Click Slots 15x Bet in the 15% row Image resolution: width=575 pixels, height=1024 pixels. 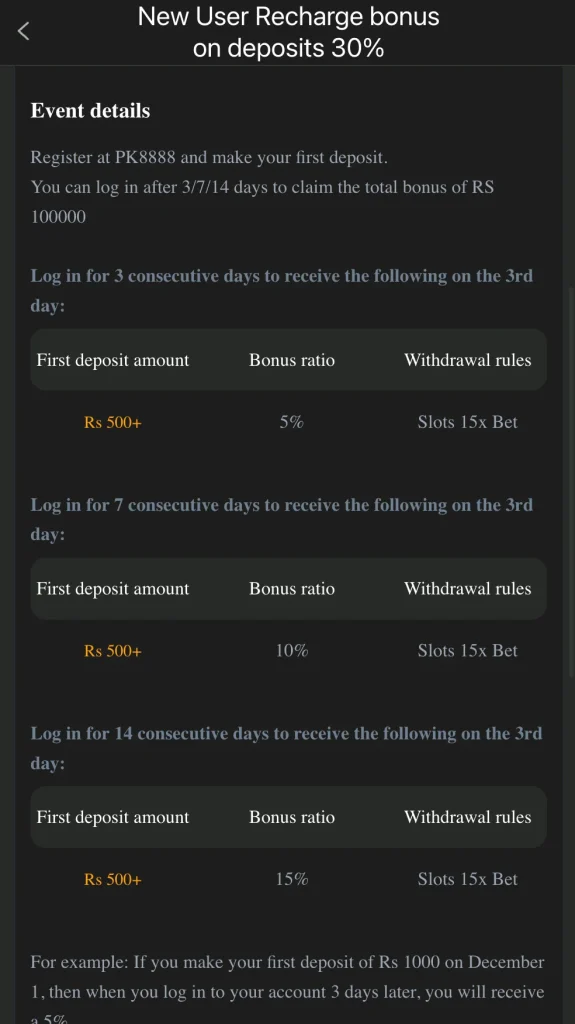point(468,879)
